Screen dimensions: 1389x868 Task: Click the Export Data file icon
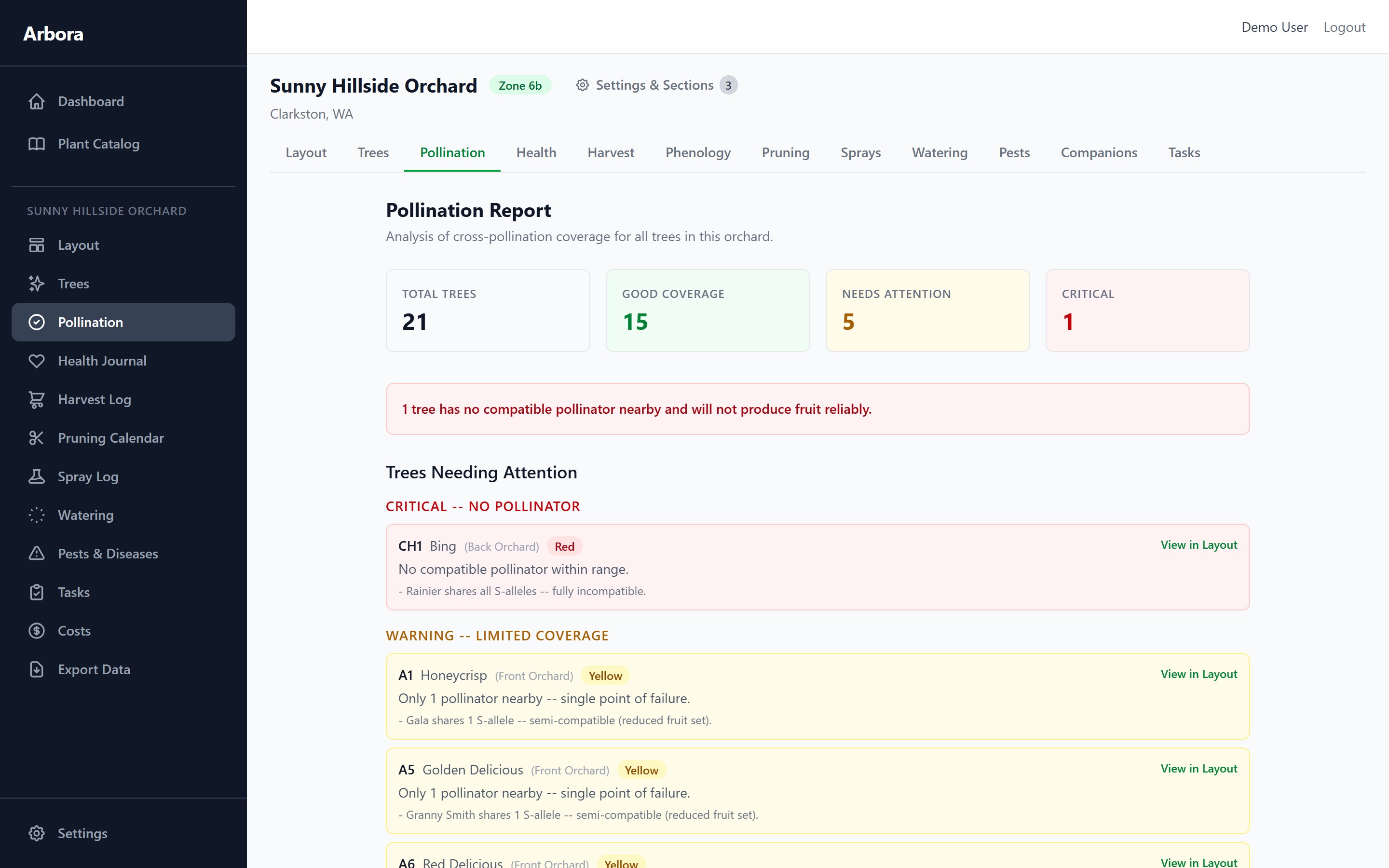pos(37,669)
